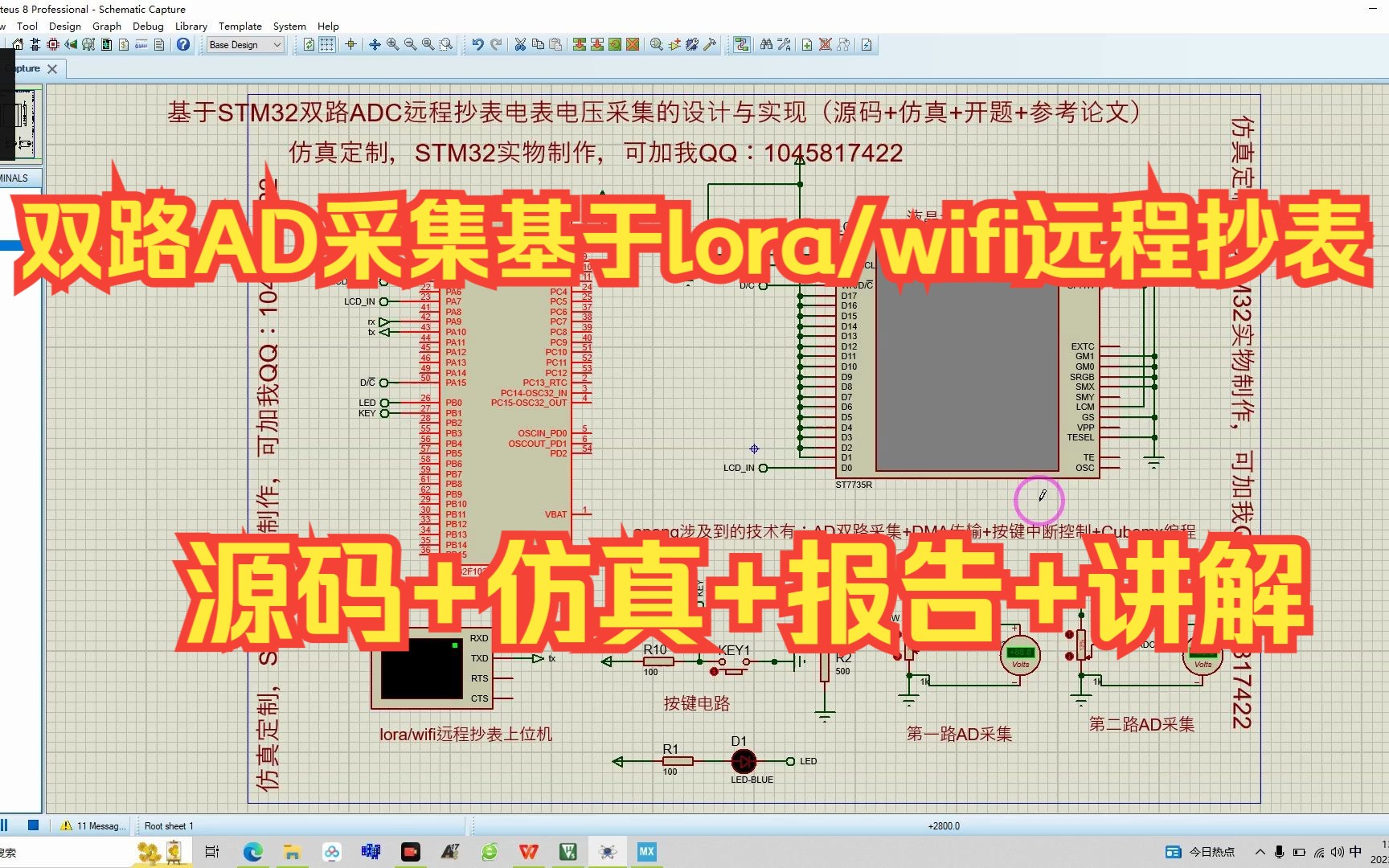Switch to the Root sheet 1 tab

tap(168, 825)
